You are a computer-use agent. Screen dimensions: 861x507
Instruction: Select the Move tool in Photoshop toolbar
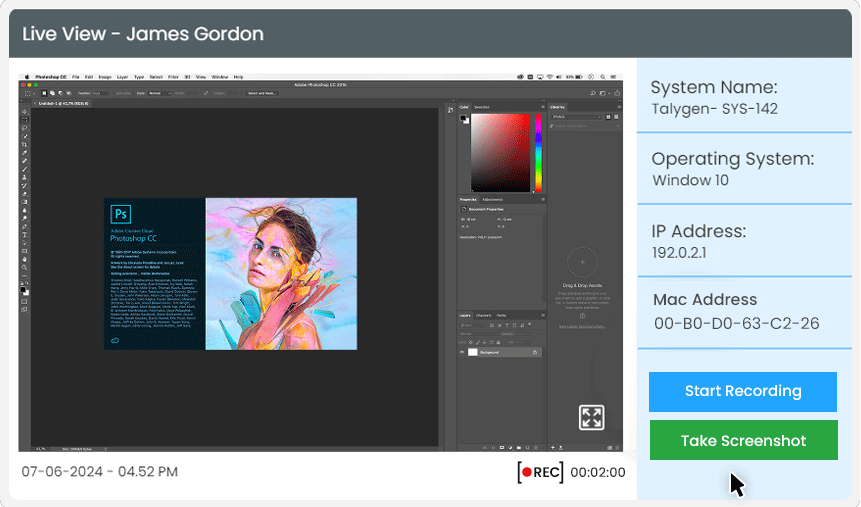click(25, 112)
